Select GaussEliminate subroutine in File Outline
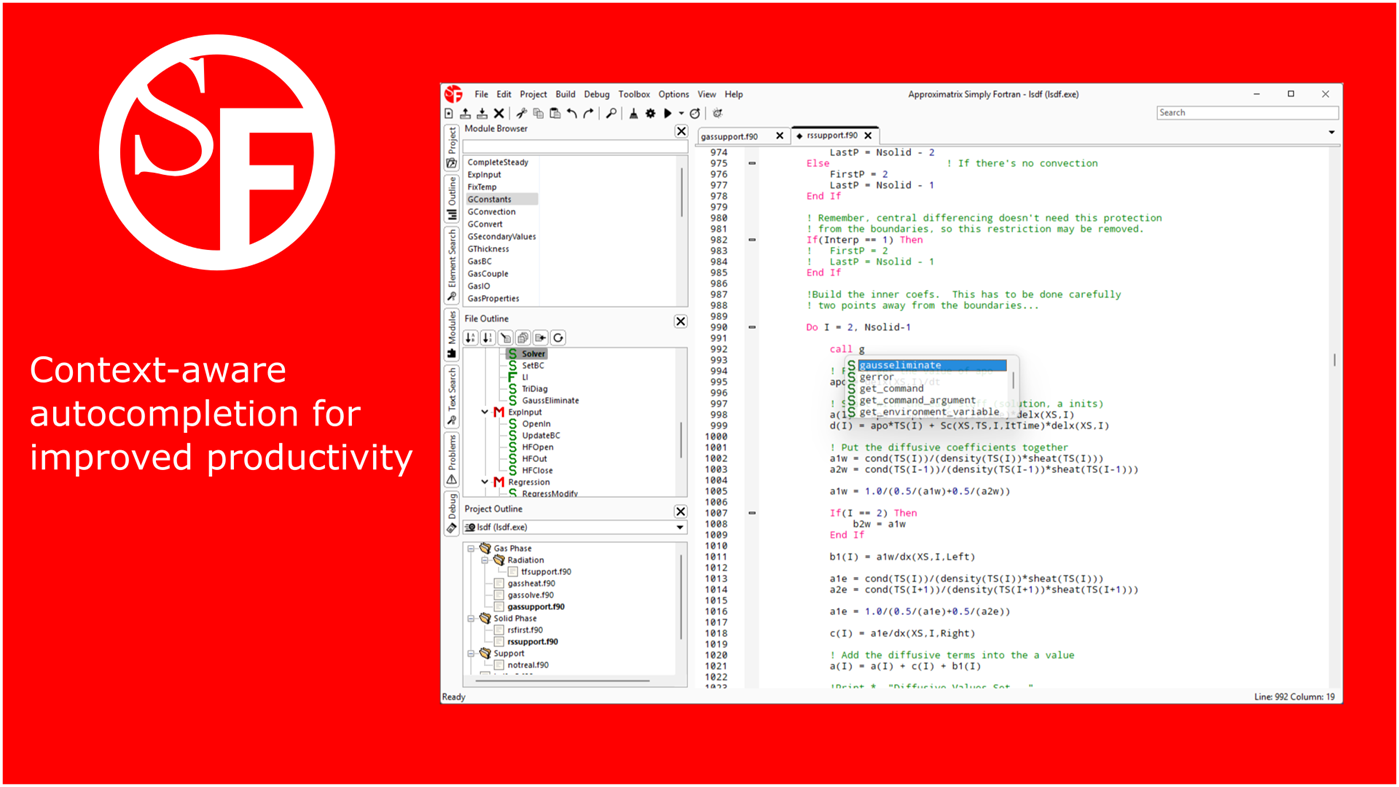The image size is (1399, 787). pyautogui.click(x=550, y=400)
